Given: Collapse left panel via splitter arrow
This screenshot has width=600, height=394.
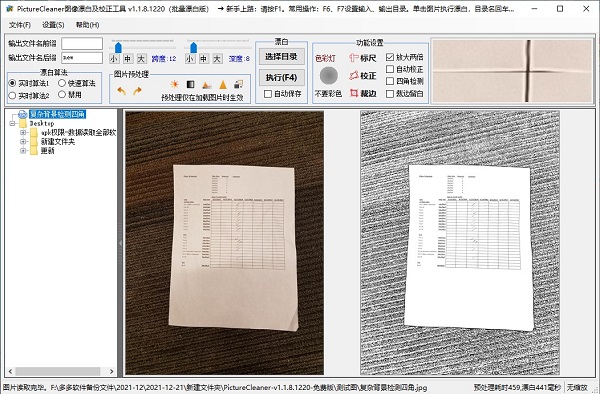Looking at the screenshot, I should (120, 243).
